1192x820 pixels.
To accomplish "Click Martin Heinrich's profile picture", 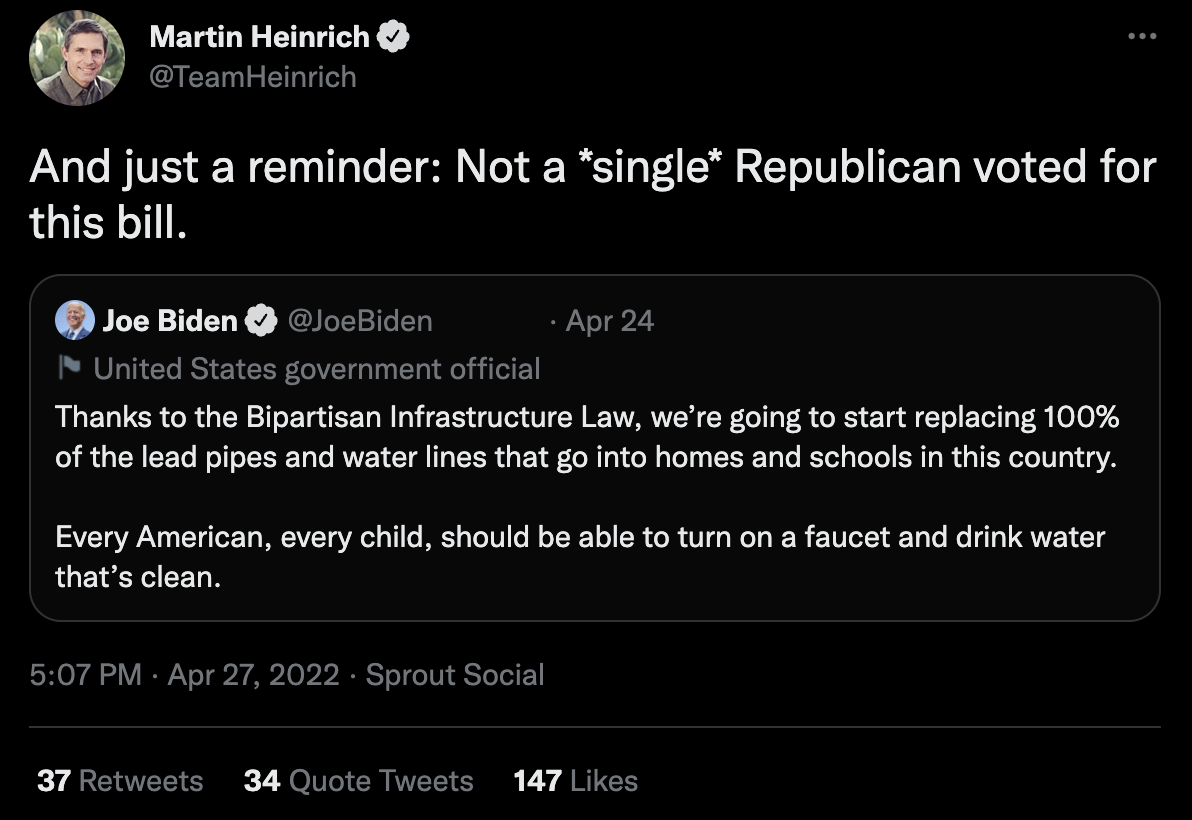I will tap(77, 59).
